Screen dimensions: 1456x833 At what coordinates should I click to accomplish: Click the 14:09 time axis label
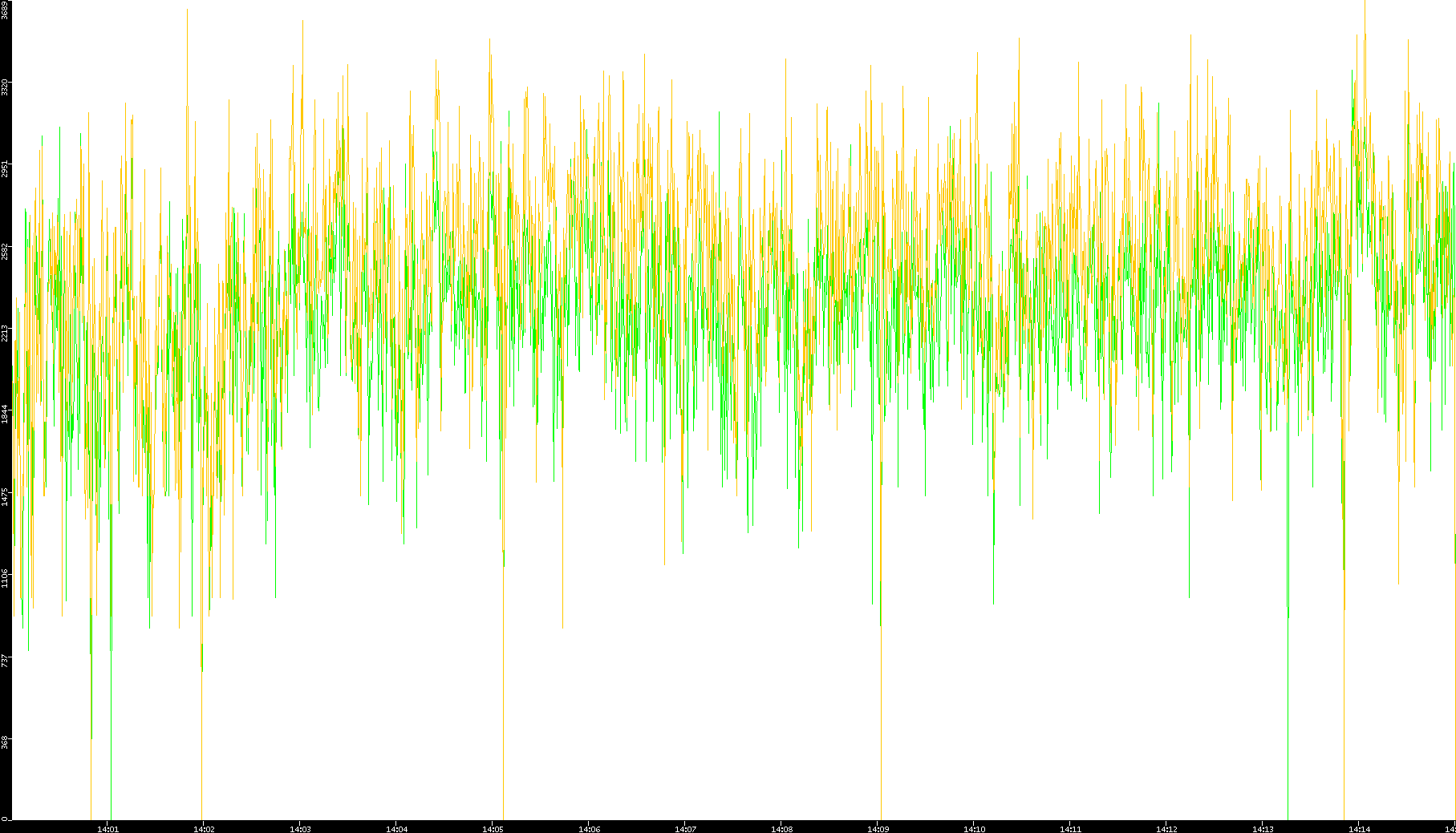pyautogui.click(x=878, y=829)
